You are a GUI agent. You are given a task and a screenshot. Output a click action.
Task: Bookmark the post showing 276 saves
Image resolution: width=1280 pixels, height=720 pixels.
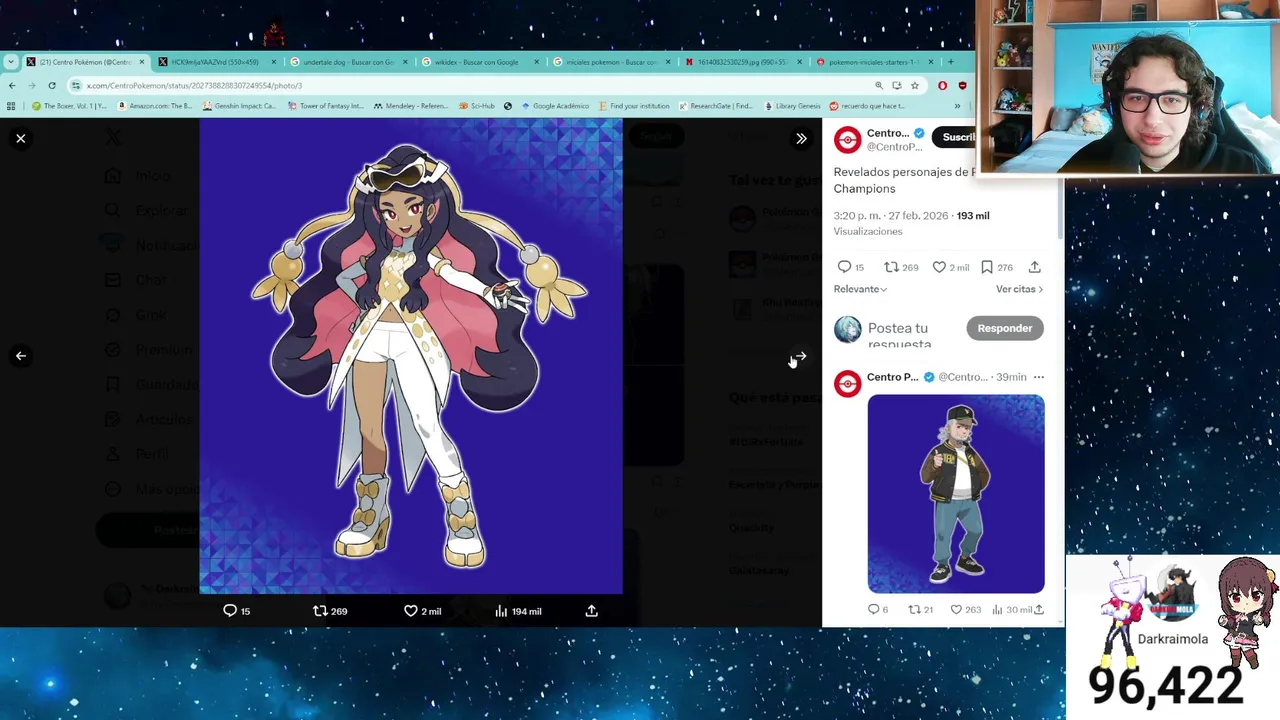(x=996, y=267)
